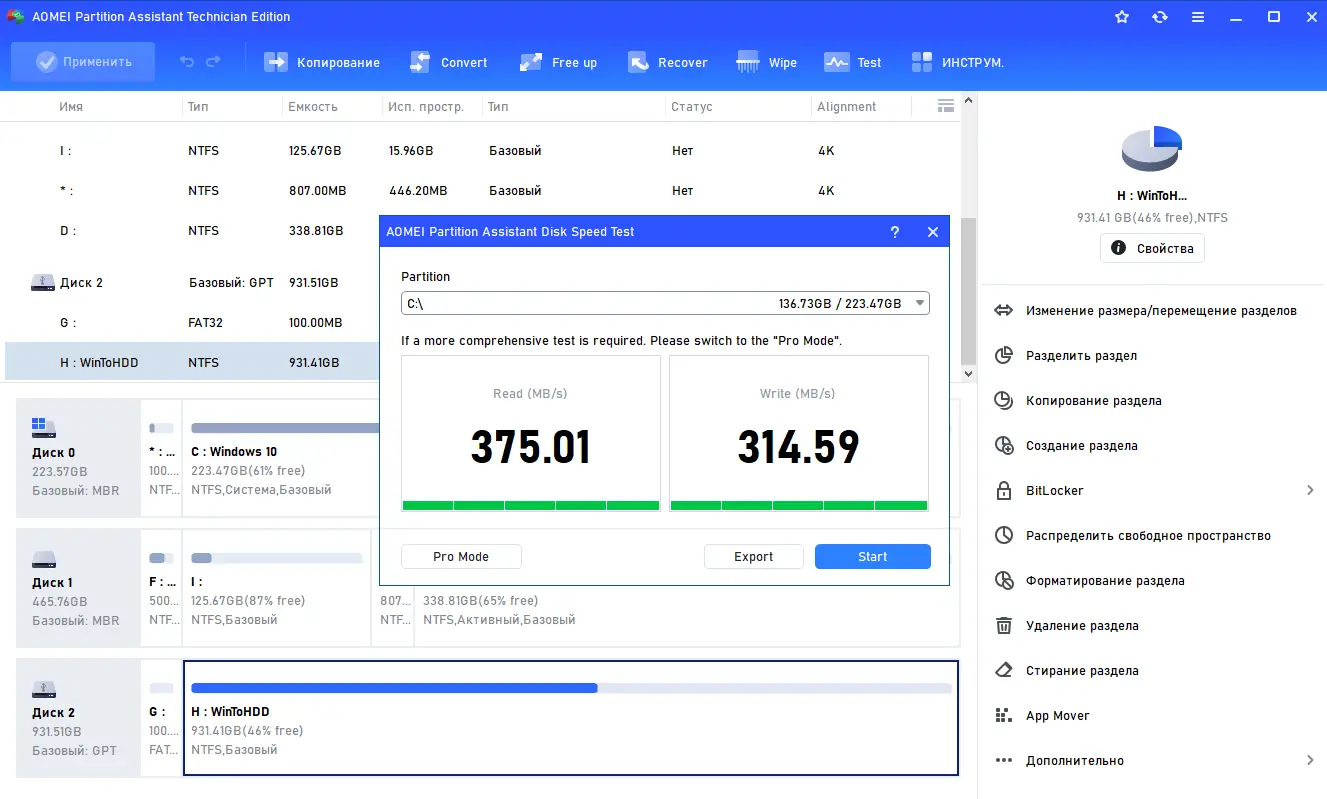Select H : WinToHDD block in disk map

pos(571,718)
